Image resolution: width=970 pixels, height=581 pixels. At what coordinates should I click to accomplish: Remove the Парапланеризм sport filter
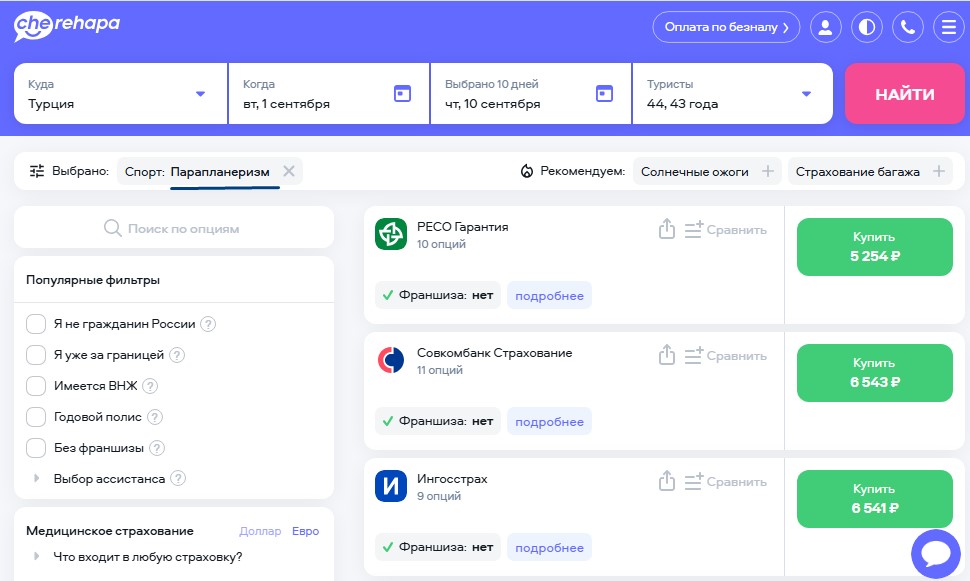point(289,171)
